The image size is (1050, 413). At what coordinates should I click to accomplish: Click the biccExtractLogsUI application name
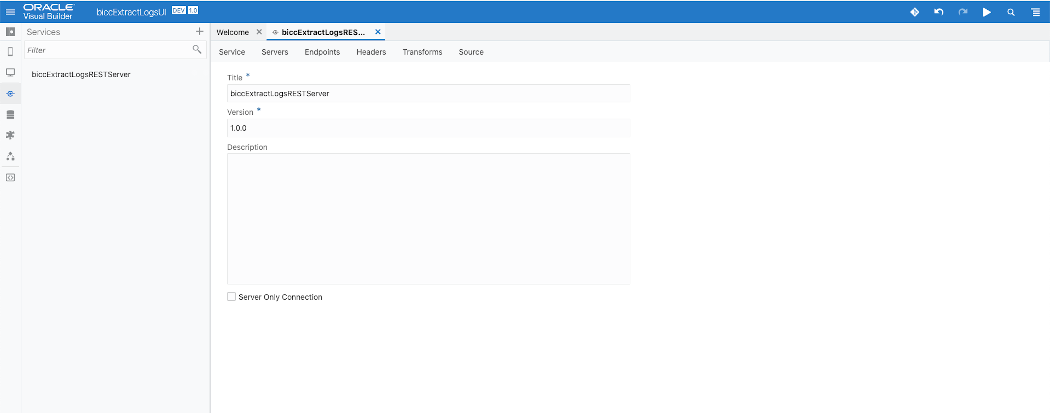tap(131, 11)
